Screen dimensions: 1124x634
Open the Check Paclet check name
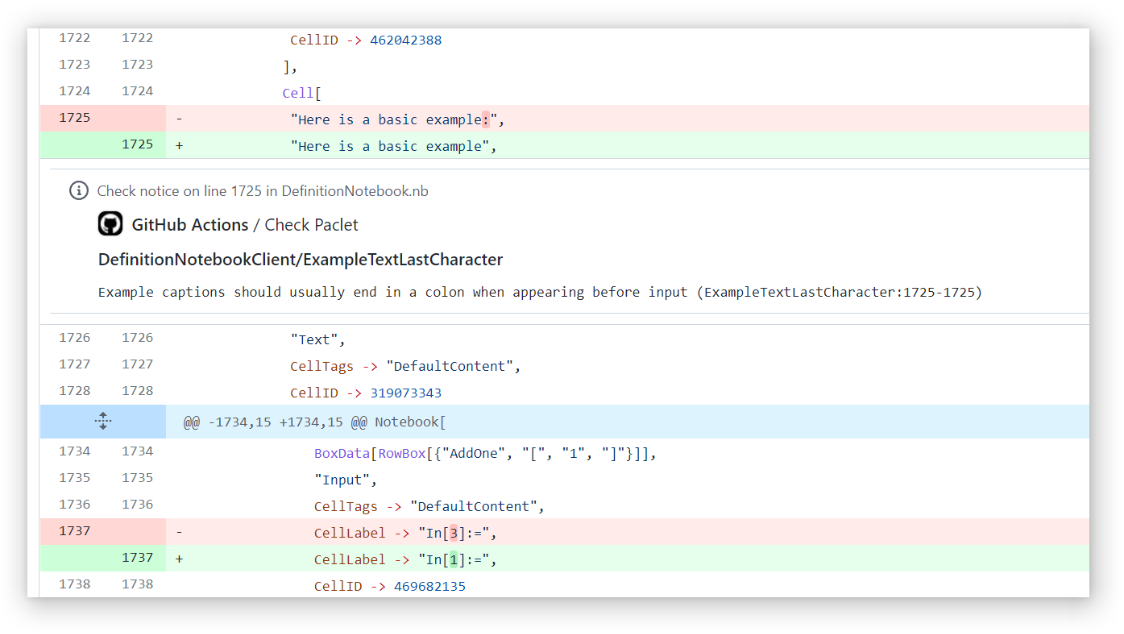click(311, 225)
